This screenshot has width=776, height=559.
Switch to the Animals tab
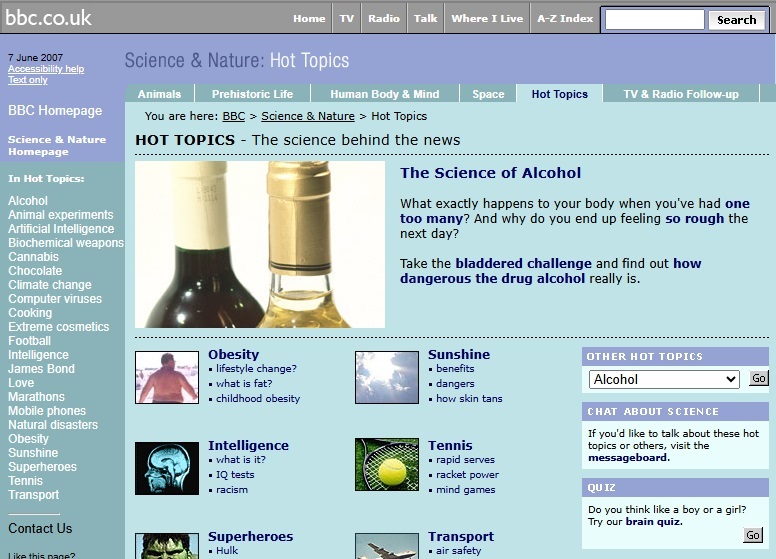tap(159, 94)
